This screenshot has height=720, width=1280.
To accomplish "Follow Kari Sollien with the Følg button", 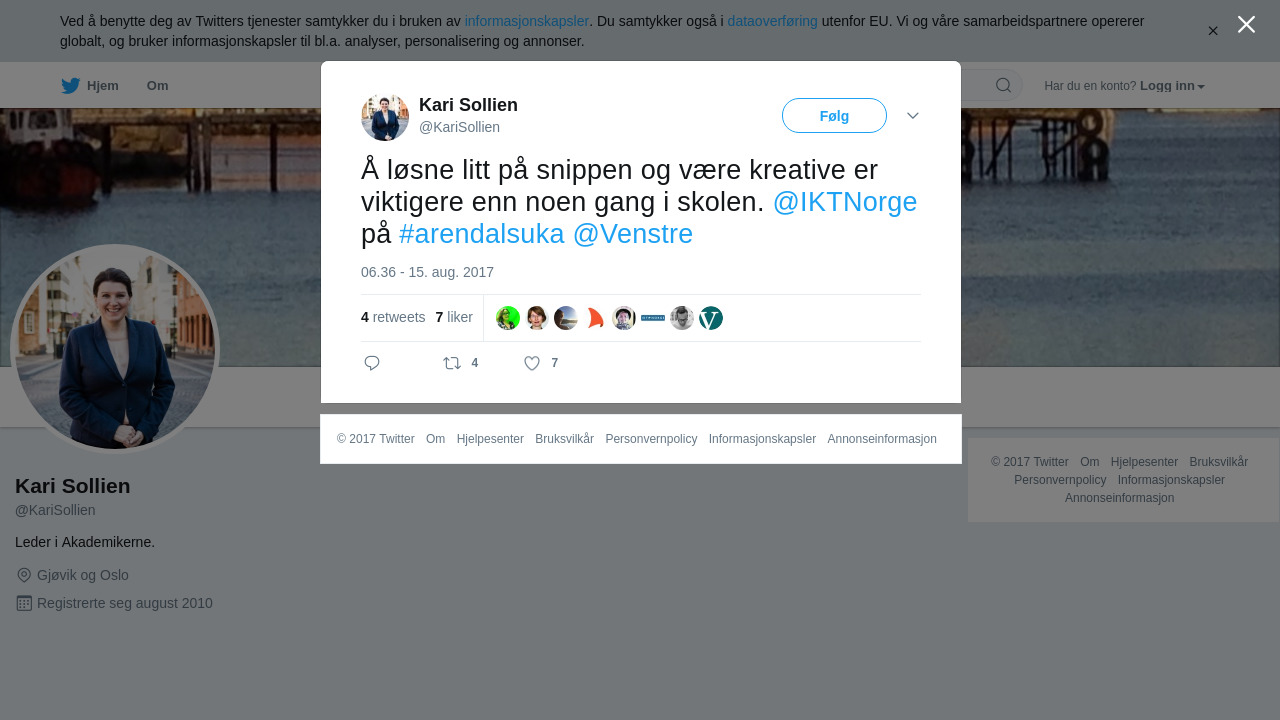I will pyautogui.click(x=834, y=116).
